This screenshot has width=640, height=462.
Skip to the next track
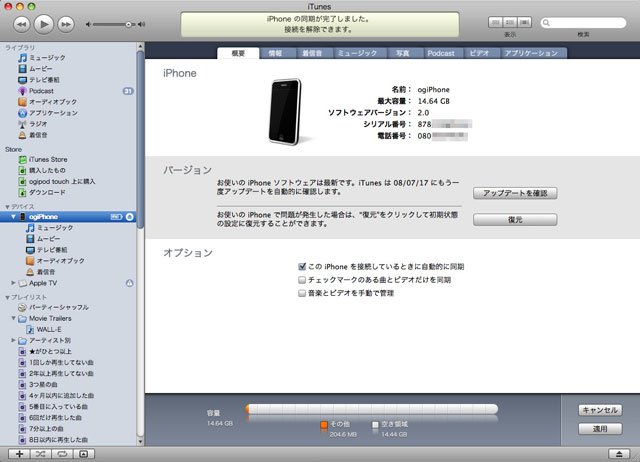pos(66,24)
